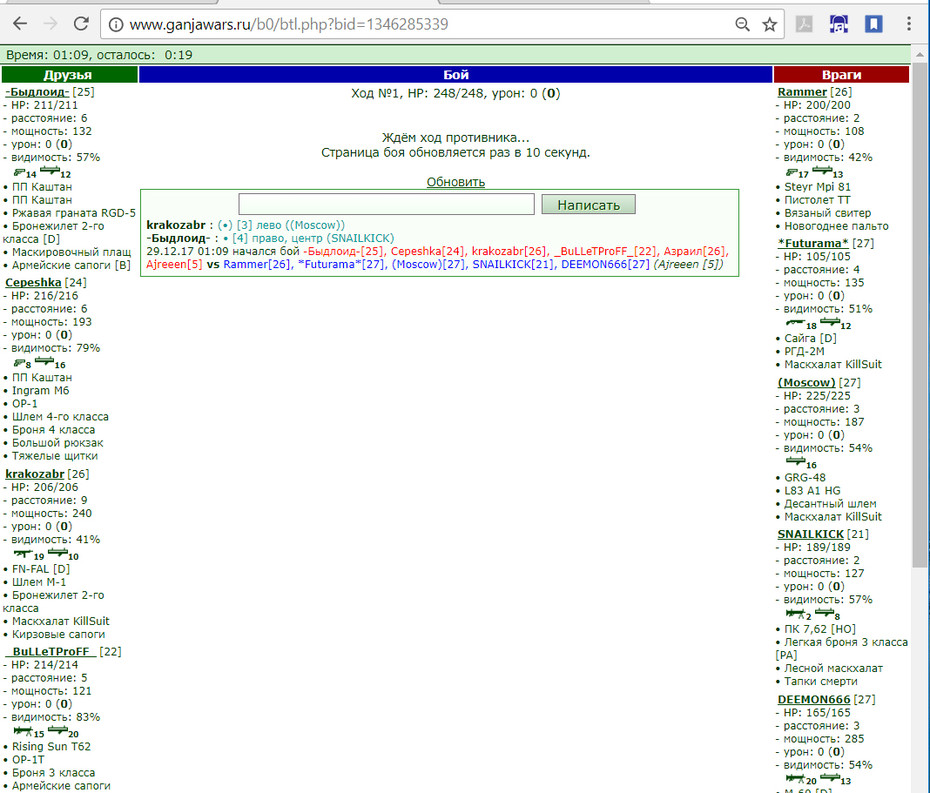Open the Chrome three-dot menu
Viewport: 930px width, 793px height.
[909, 24]
